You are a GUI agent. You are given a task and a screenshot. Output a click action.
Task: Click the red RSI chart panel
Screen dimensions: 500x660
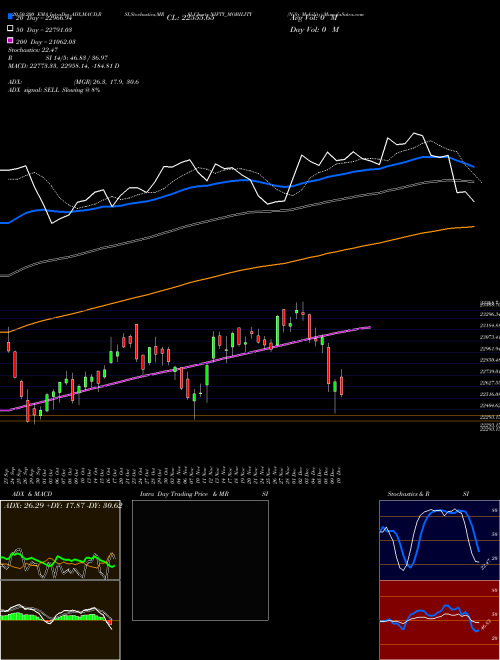[x=439, y=620]
